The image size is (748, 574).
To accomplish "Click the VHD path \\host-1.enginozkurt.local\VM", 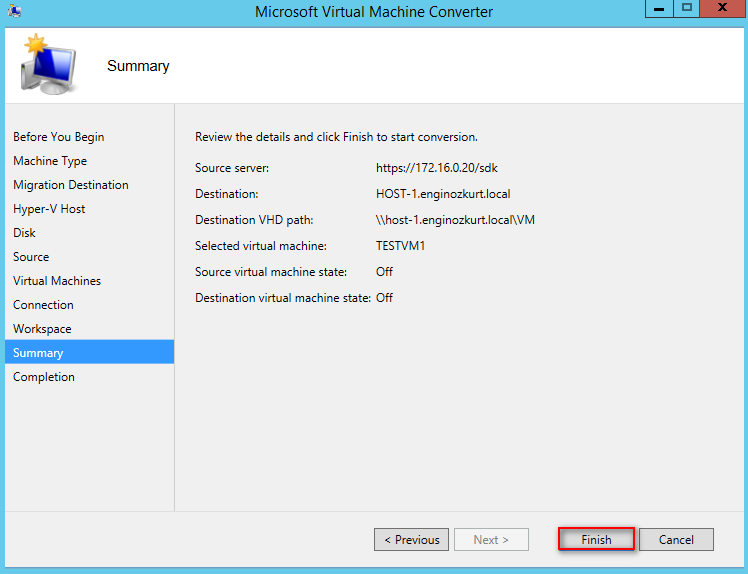I will click(455, 219).
